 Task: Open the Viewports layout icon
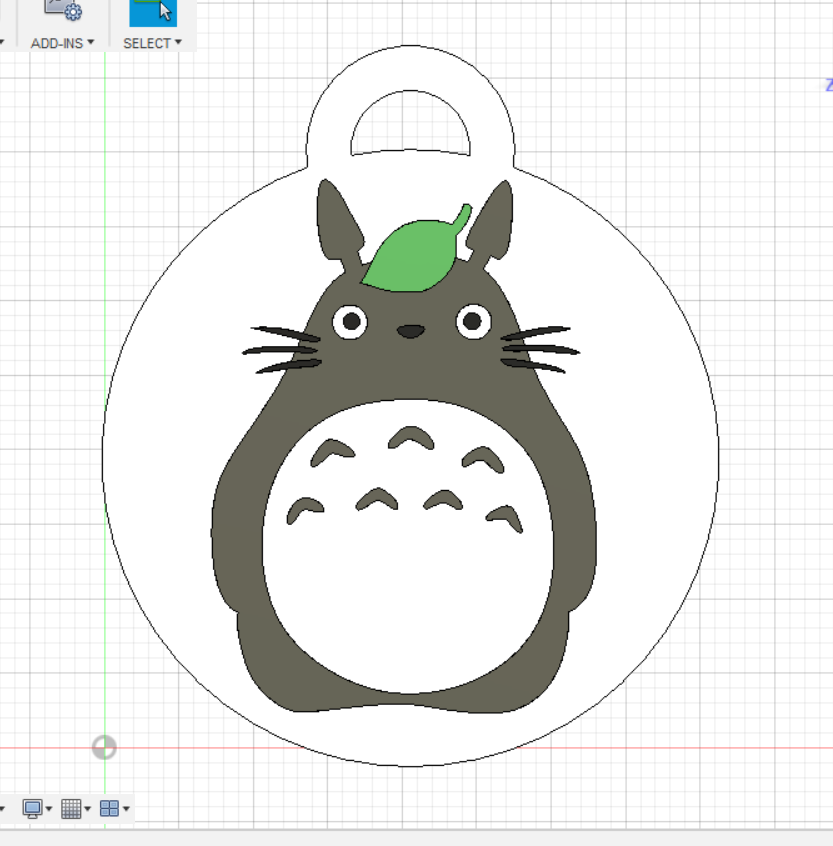click(110, 808)
